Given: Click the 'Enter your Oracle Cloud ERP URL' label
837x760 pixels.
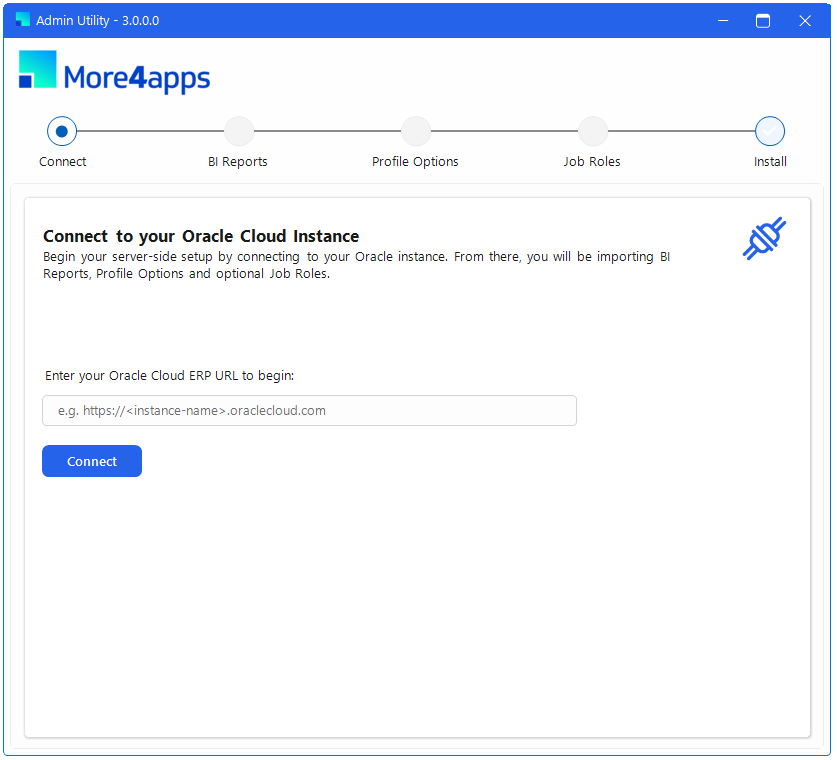Looking at the screenshot, I should (170, 376).
